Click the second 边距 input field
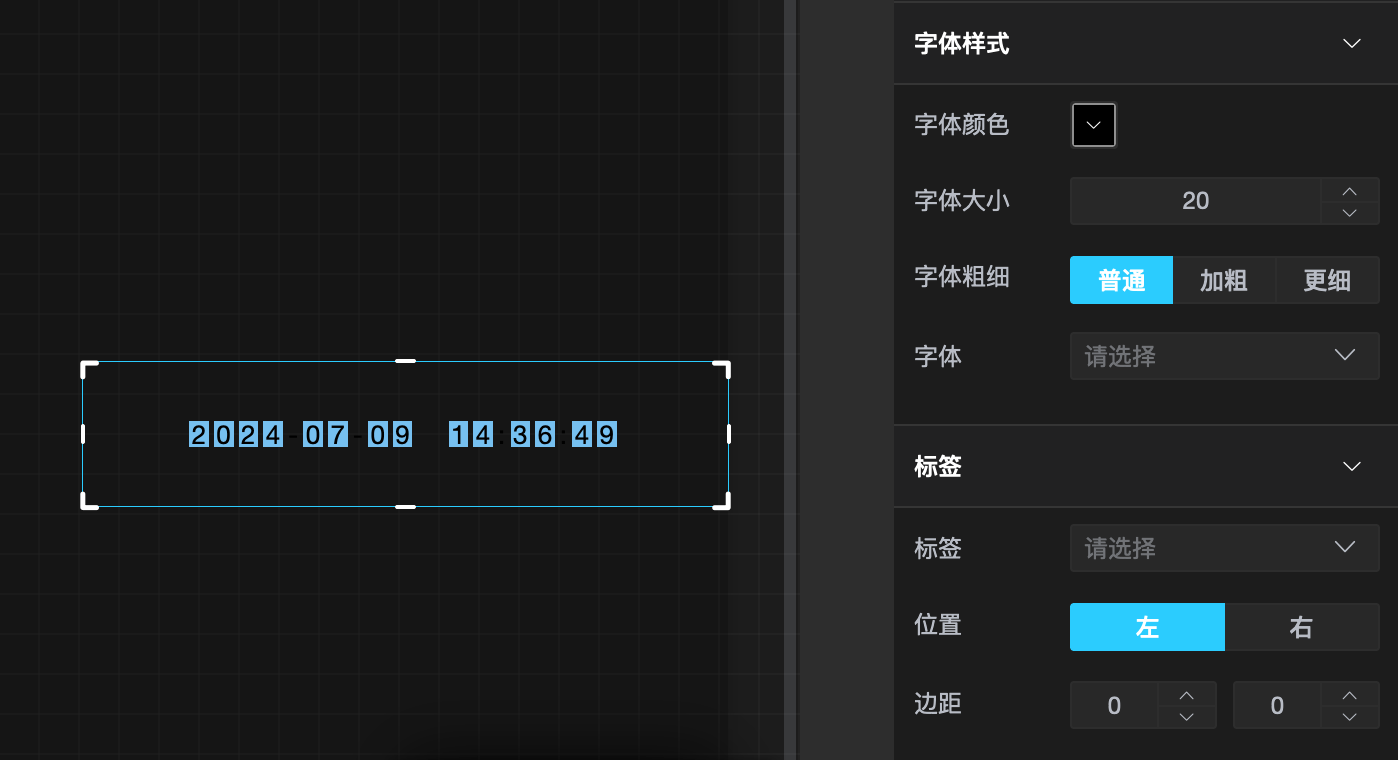Image resolution: width=1398 pixels, height=760 pixels. click(x=1277, y=706)
